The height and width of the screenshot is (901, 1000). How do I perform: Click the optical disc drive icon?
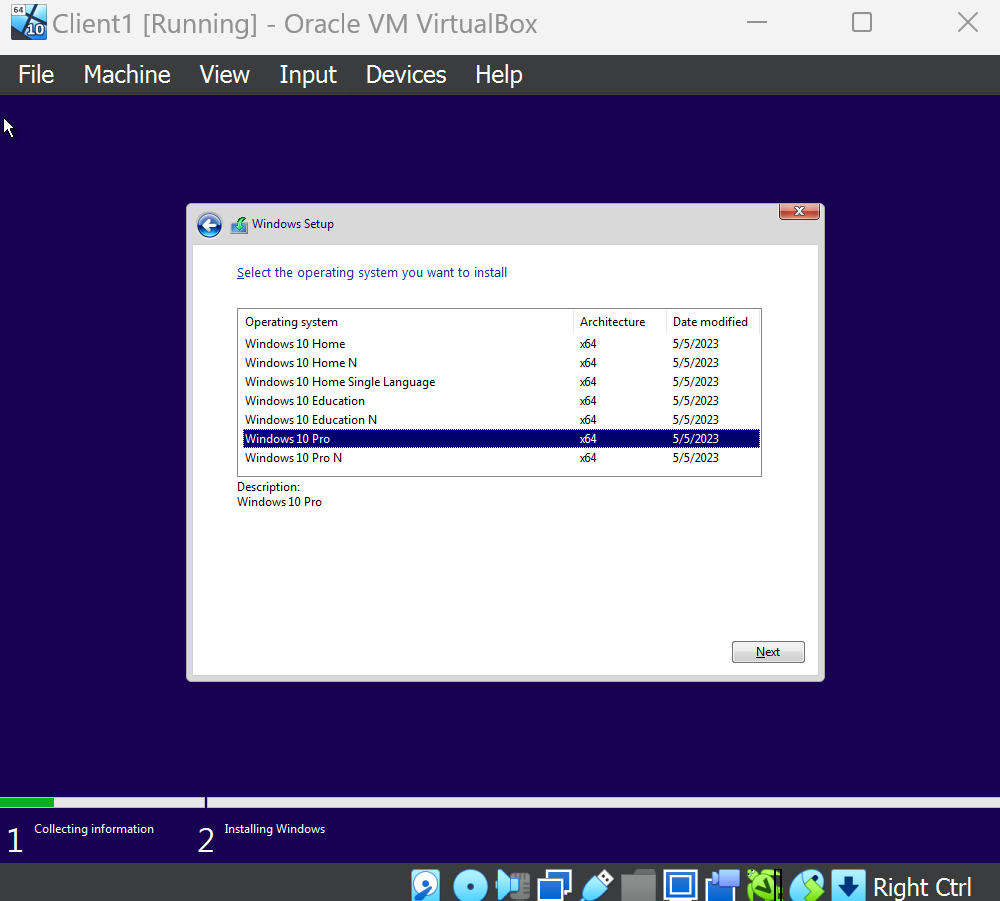tap(470, 885)
